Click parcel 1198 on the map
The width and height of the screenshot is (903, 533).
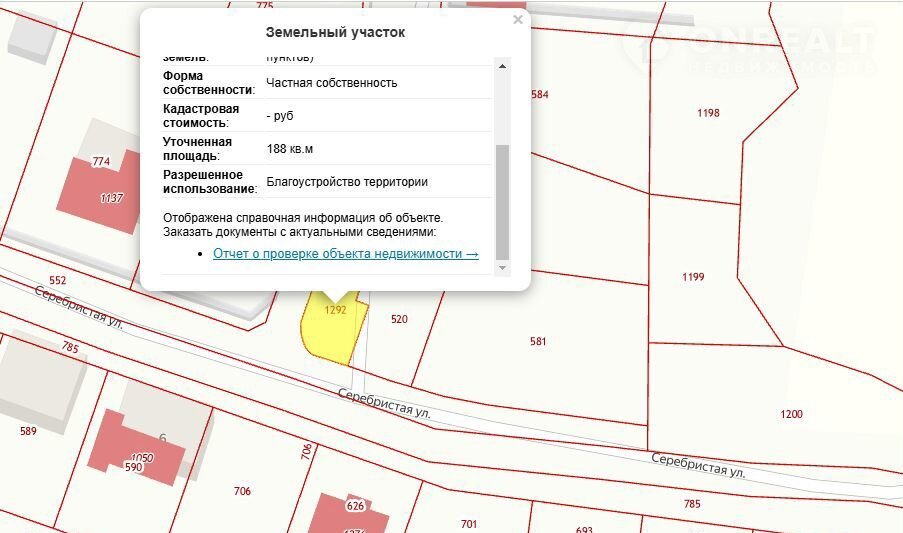coord(708,113)
